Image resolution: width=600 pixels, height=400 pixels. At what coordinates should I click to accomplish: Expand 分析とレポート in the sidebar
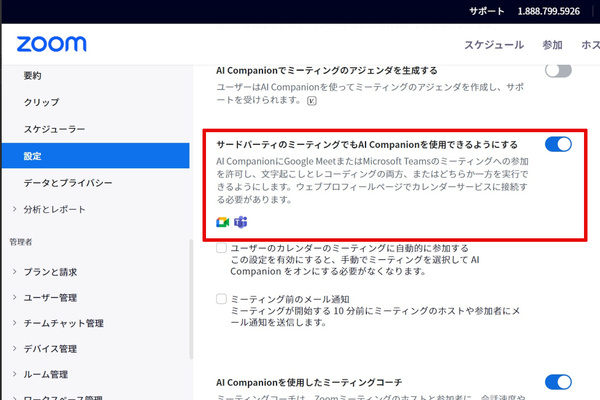(15, 209)
